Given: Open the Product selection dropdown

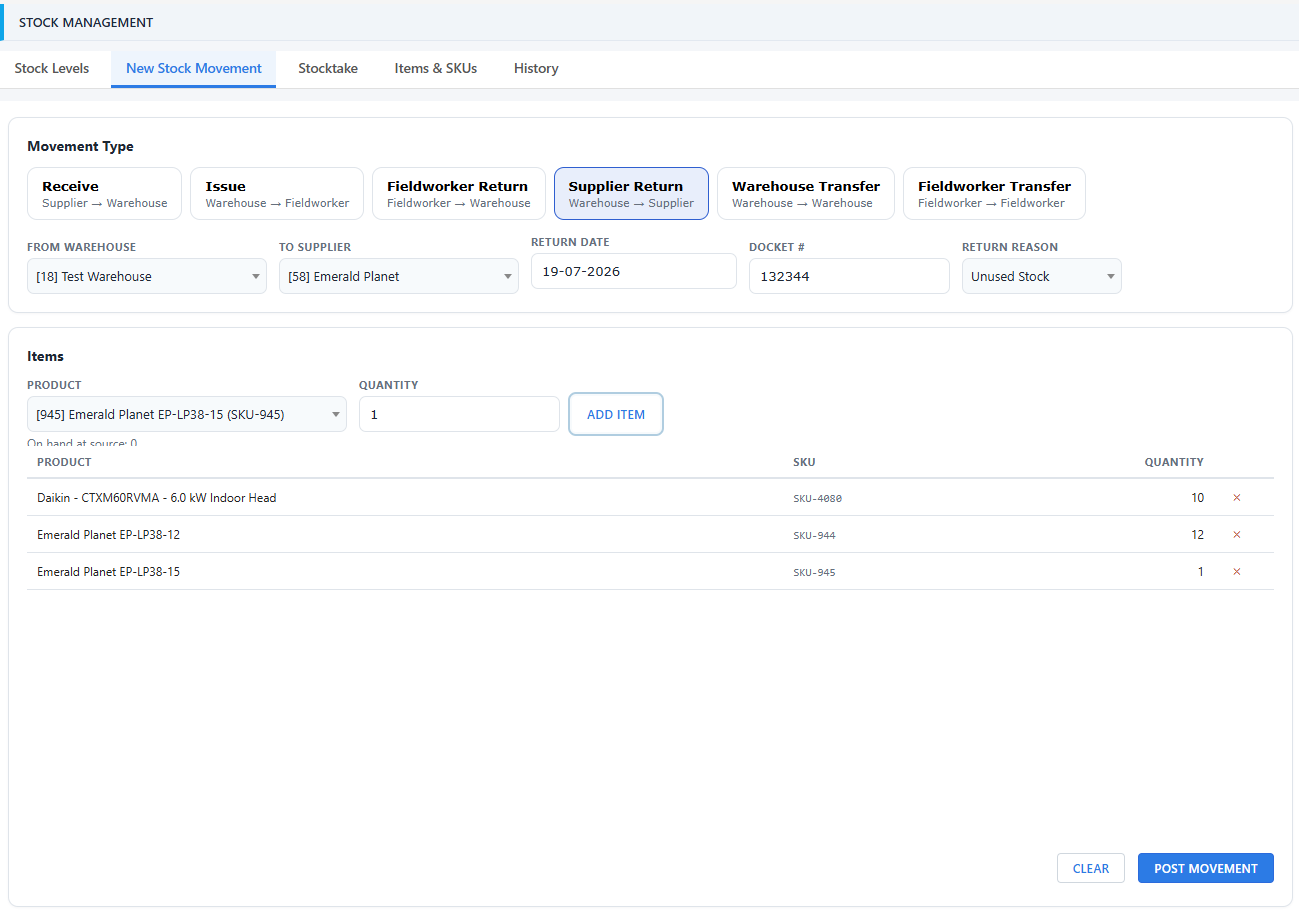Looking at the screenshot, I should [x=187, y=414].
